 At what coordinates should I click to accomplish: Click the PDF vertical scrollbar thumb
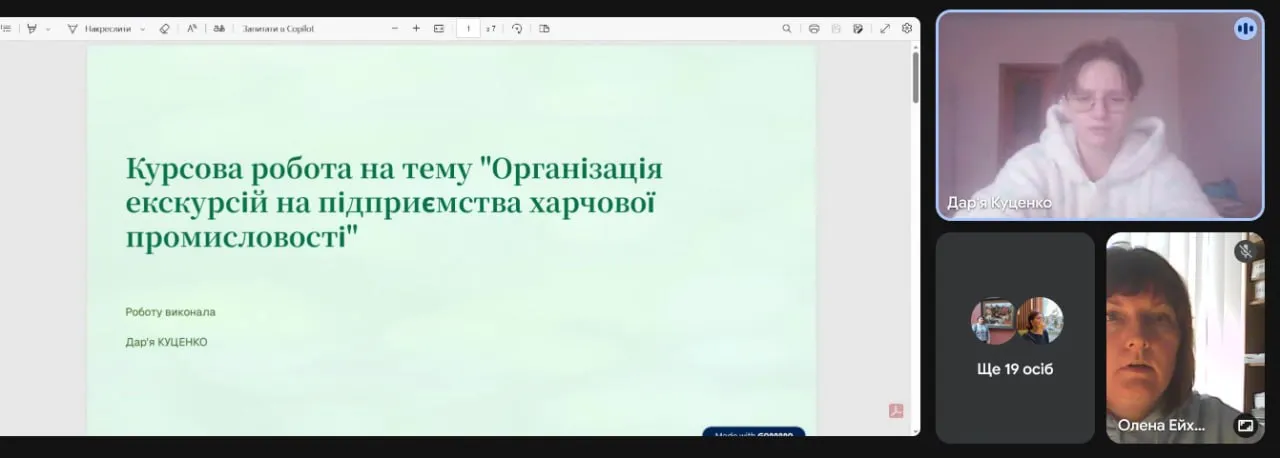pyautogui.click(x=915, y=77)
